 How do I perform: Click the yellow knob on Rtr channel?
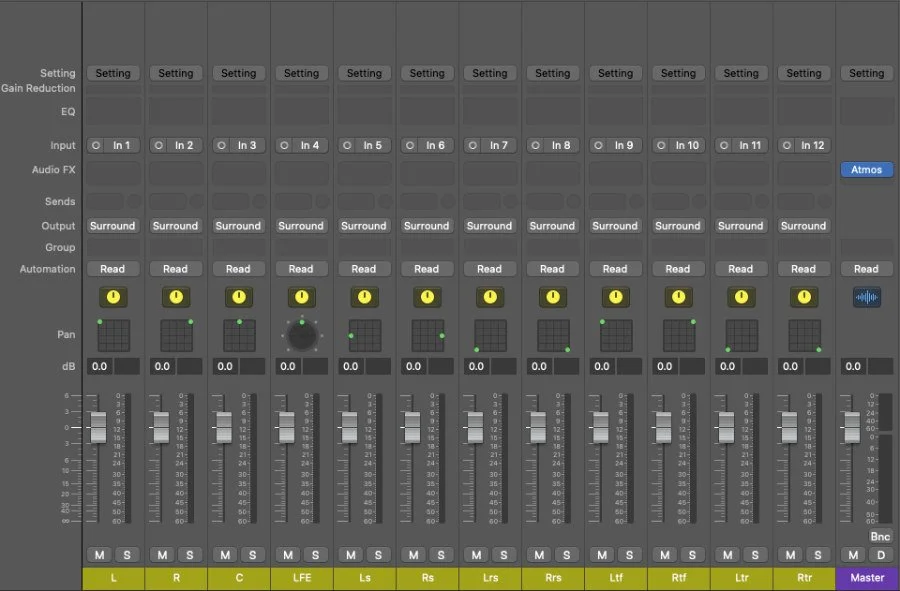[804, 297]
